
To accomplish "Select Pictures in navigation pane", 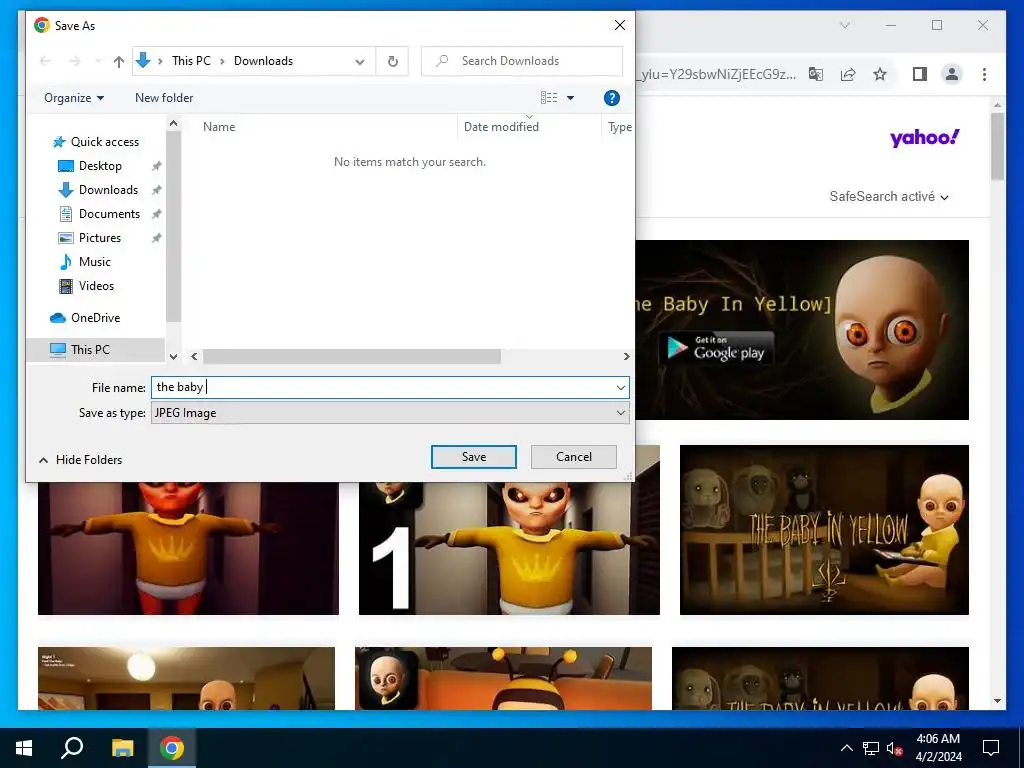I will point(99,238).
